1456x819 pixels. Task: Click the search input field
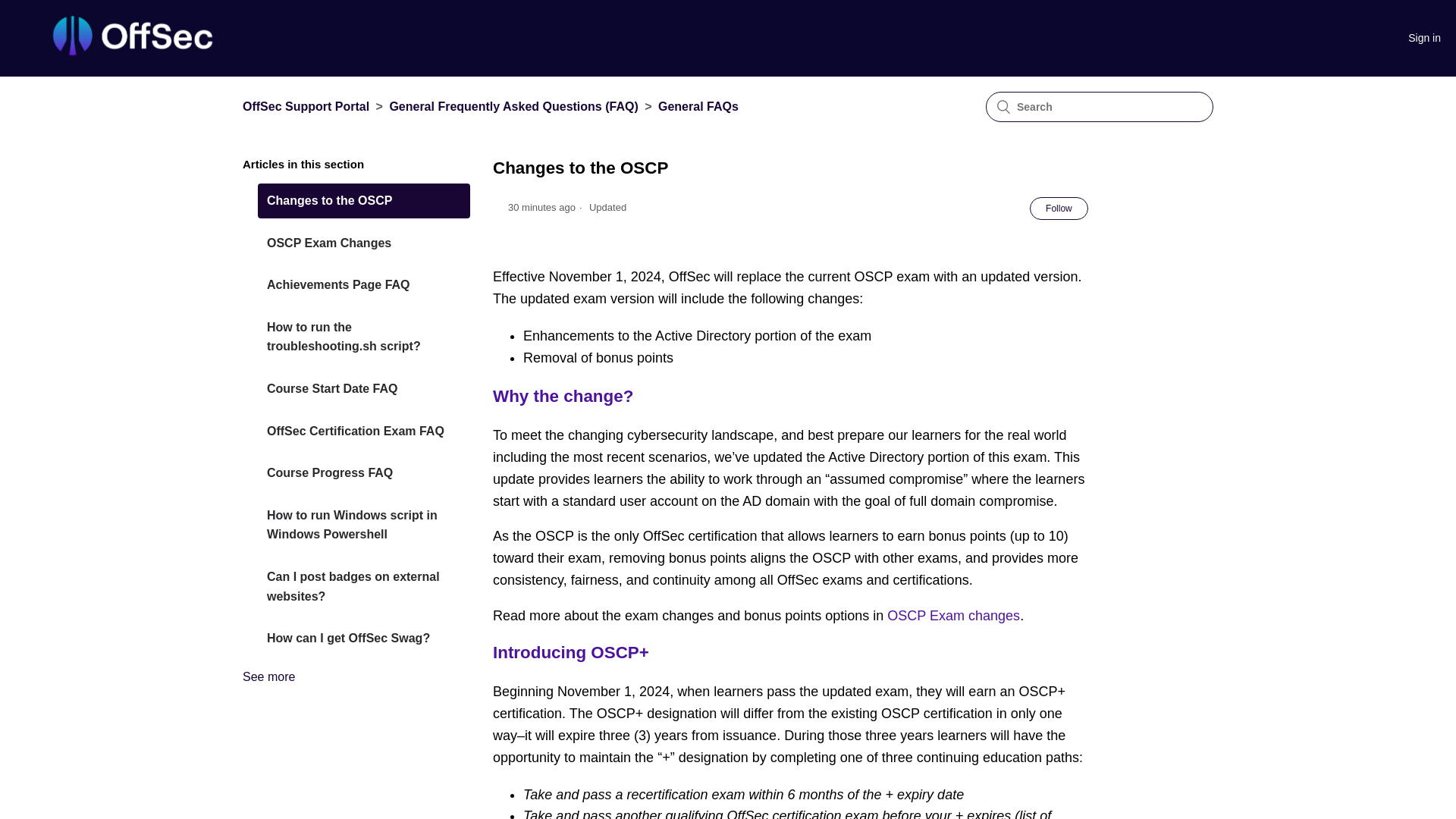click(1099, 106)
